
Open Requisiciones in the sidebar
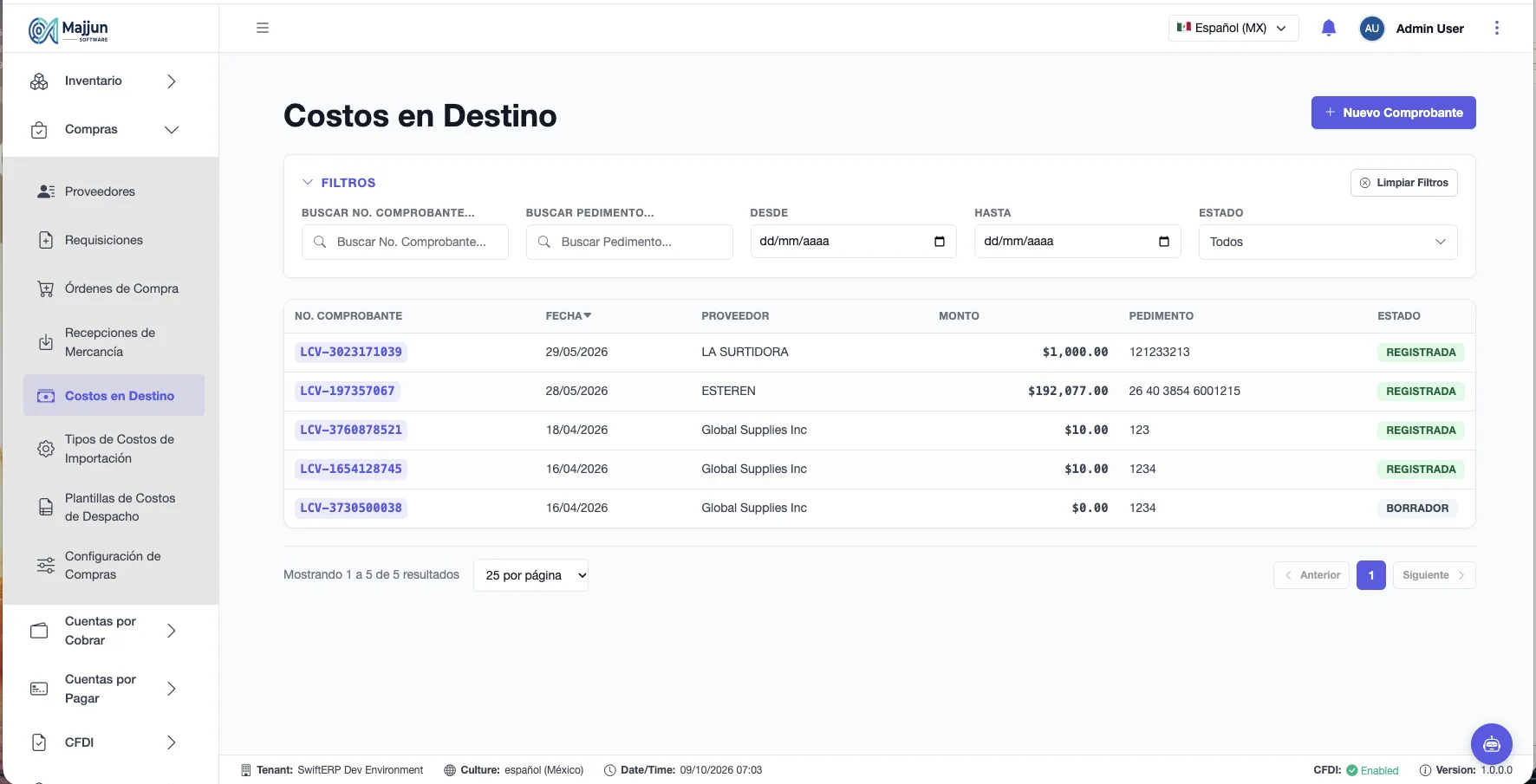[104, 240]
